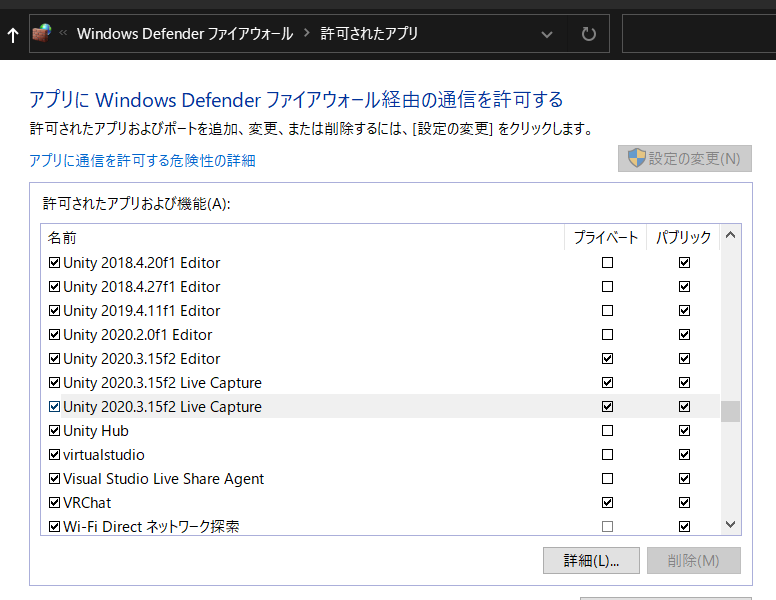
Task: Toggle private checkbox for VRChat
Action: 607,502
